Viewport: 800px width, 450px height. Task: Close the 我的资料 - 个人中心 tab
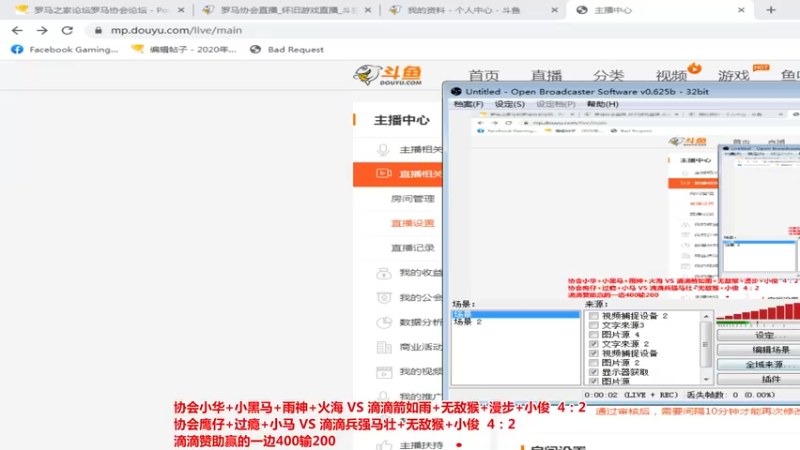(555, 10)
